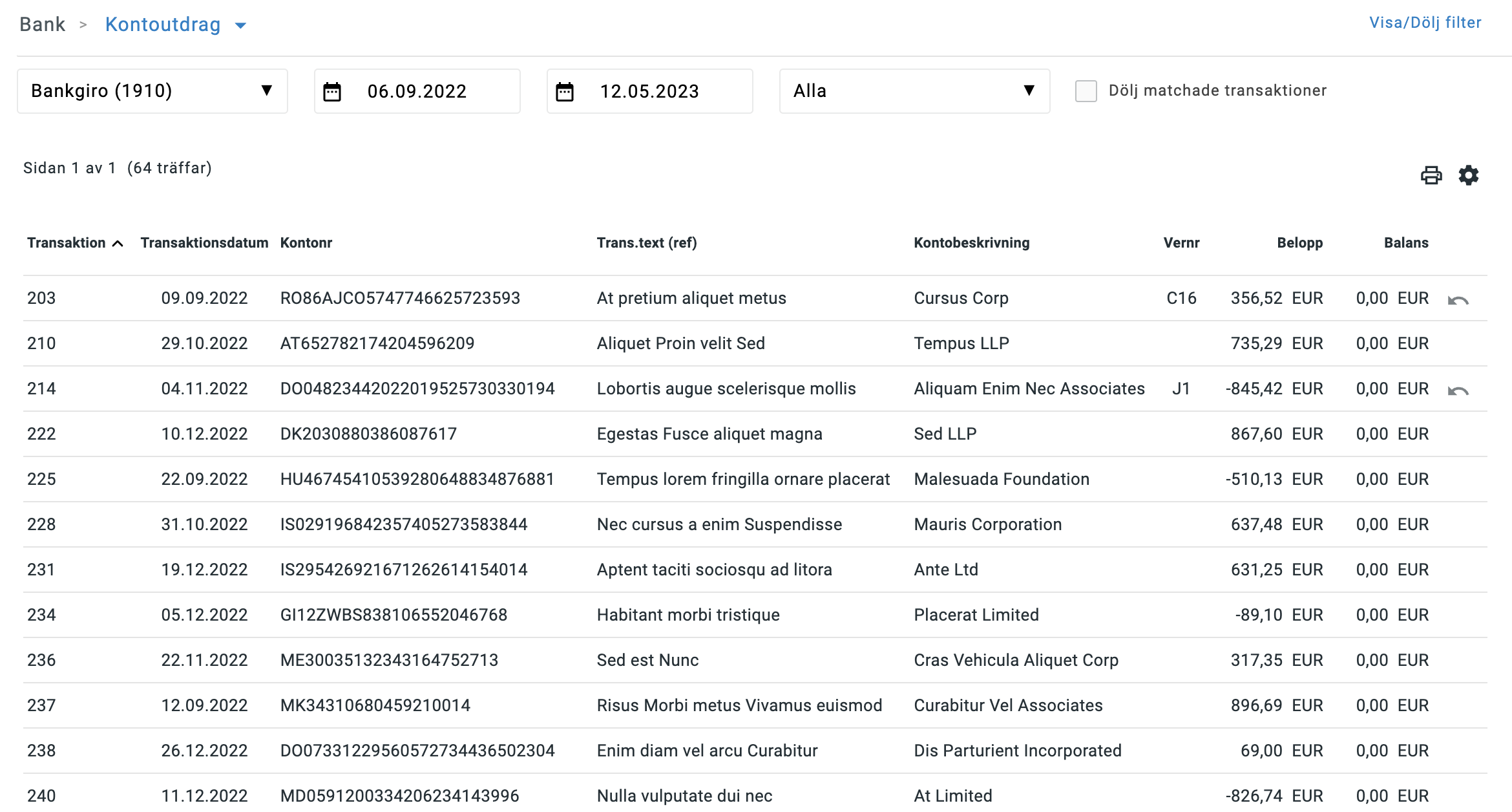Click Visa/Dölj filter link

[x=1425, y=23]
